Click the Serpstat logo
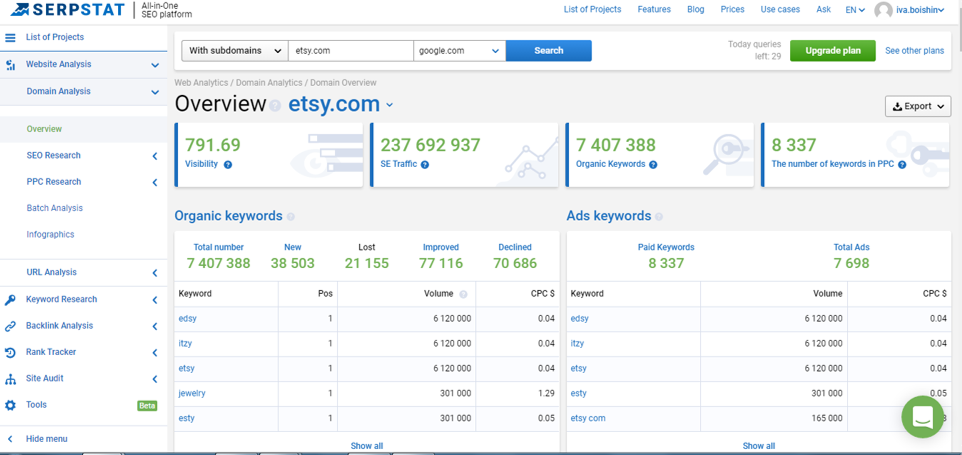Screen dimensions: 962x455 click(67, 10)
